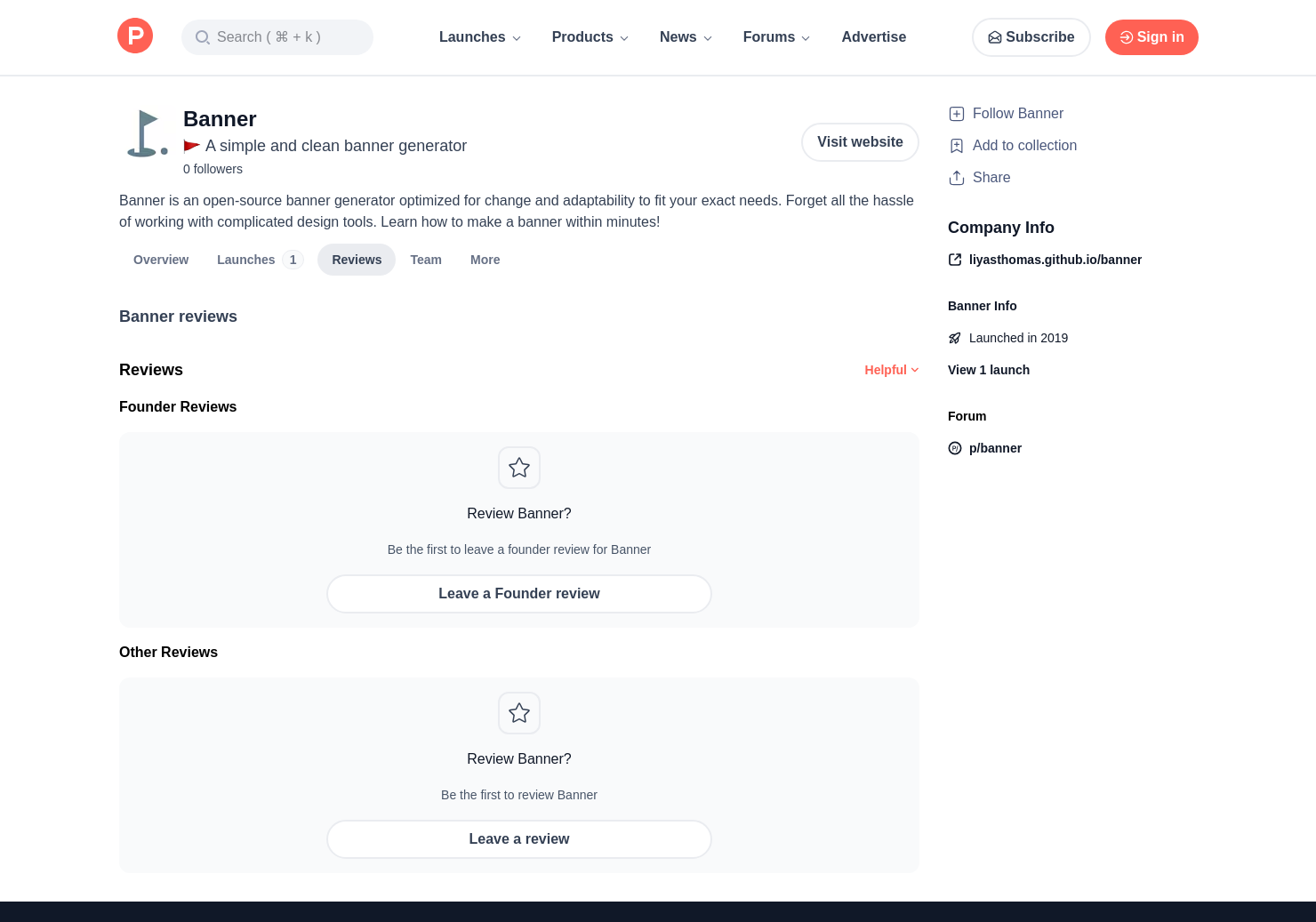This screenshot has width=1316, height=922.
Task: Open the View 1 launch link
Action: 989,370
